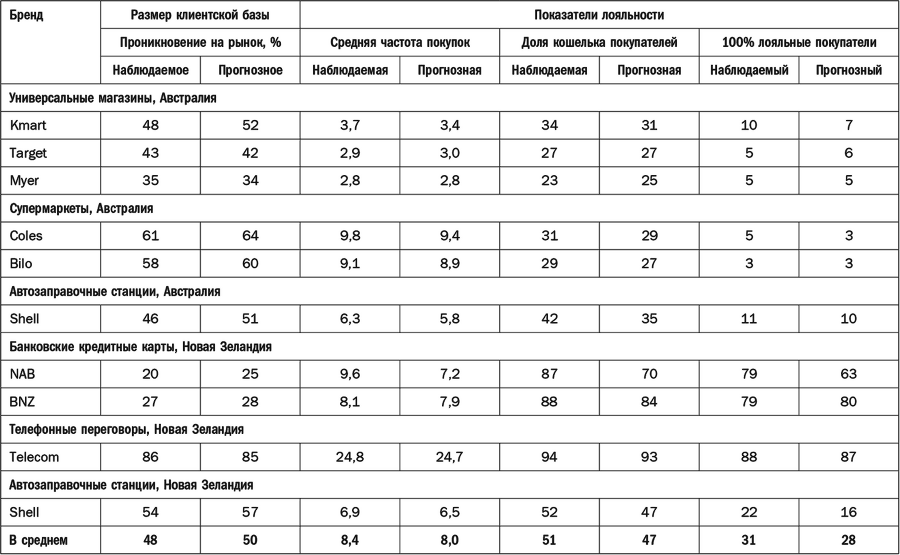
Task: Click Target's forecast frequency value '3,0'
Action: (x=450, y=153)
